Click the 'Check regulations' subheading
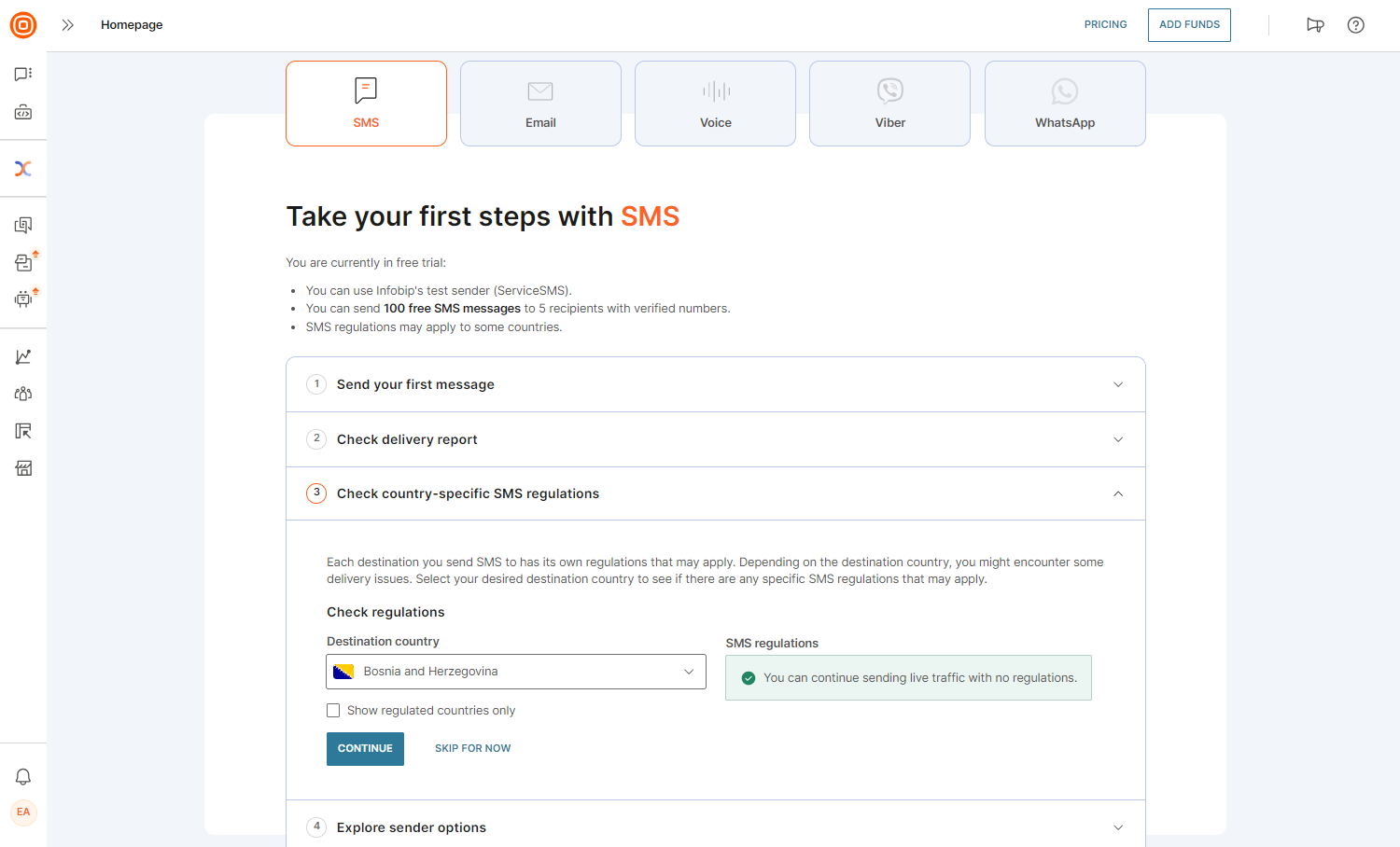1400x847 pixels. (385, 612)
